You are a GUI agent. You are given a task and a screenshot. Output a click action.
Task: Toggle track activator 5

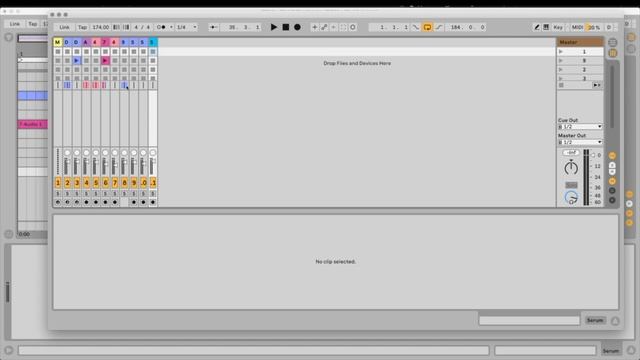tap(96, 183)
